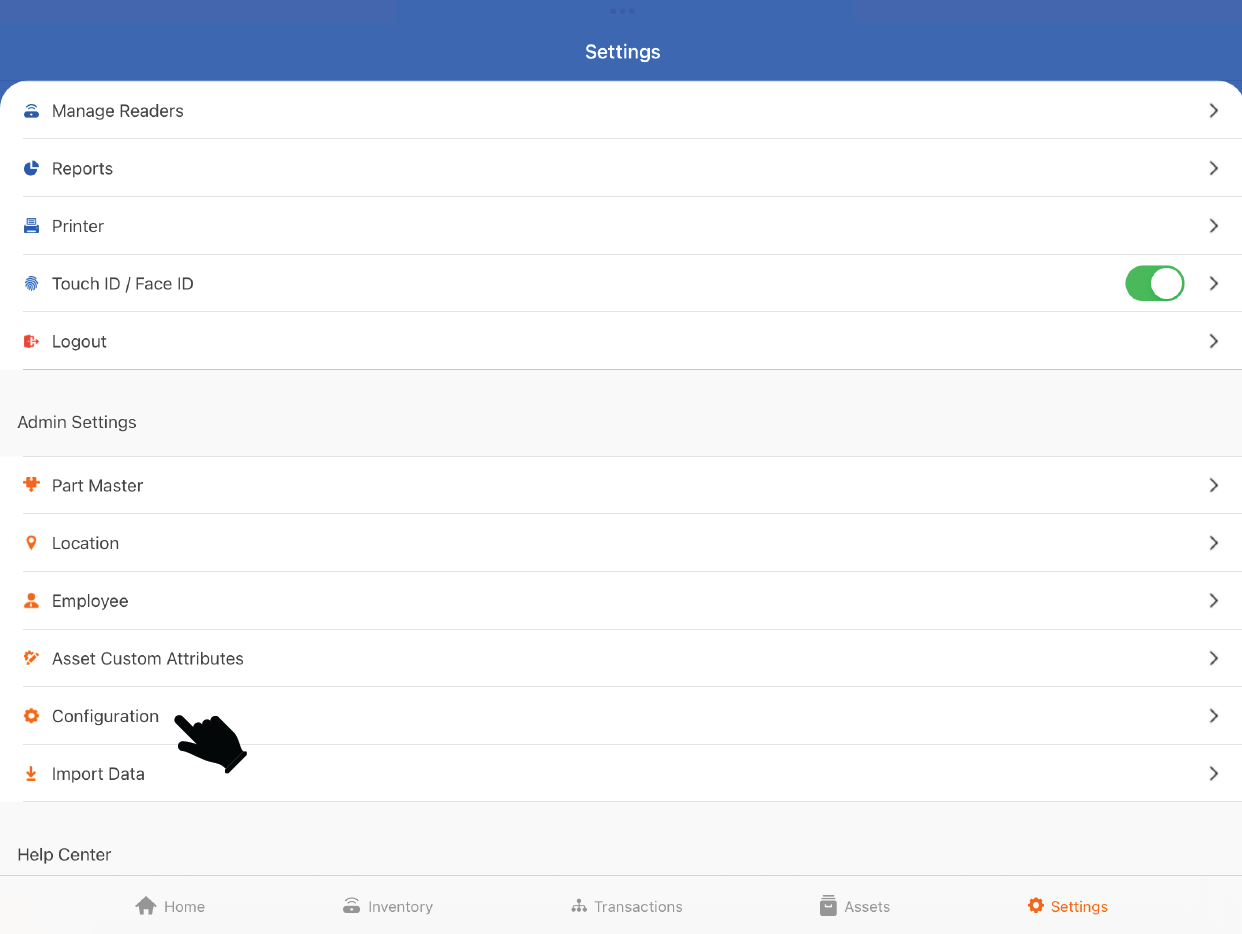Expand Manage Readers using its chevron
The image size is (1242, 934).
pos(1213,111)
